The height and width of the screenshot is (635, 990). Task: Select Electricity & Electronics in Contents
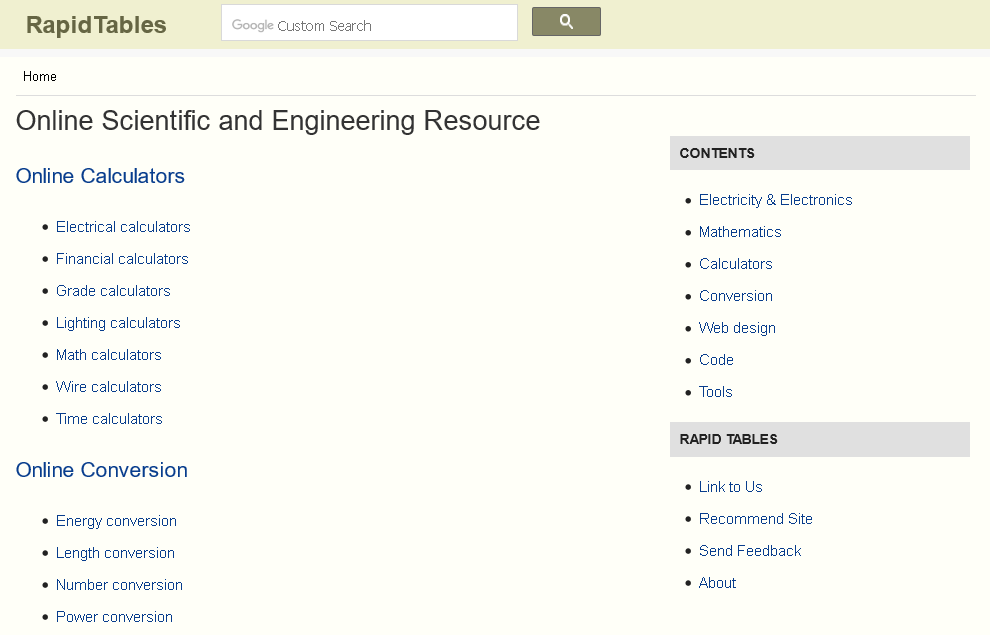coord(775,200)
